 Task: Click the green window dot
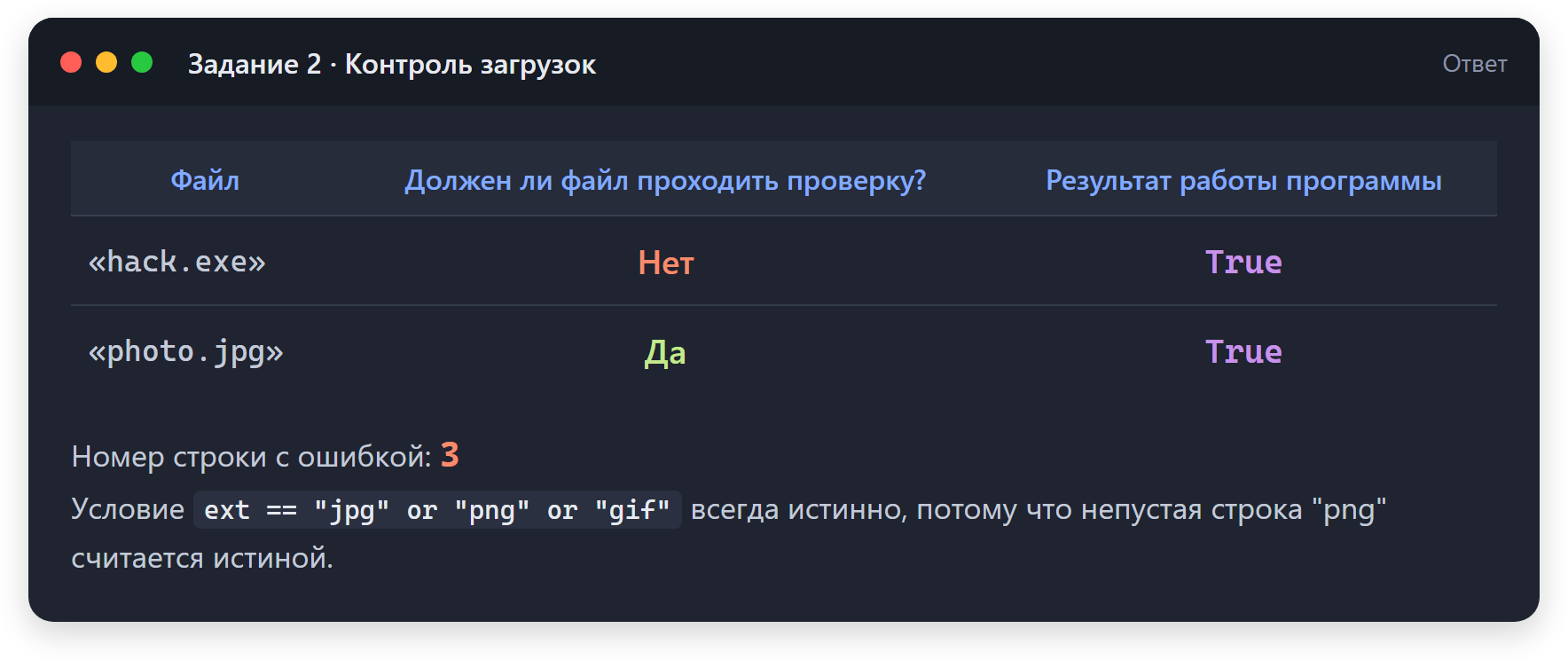coord(142,62)
